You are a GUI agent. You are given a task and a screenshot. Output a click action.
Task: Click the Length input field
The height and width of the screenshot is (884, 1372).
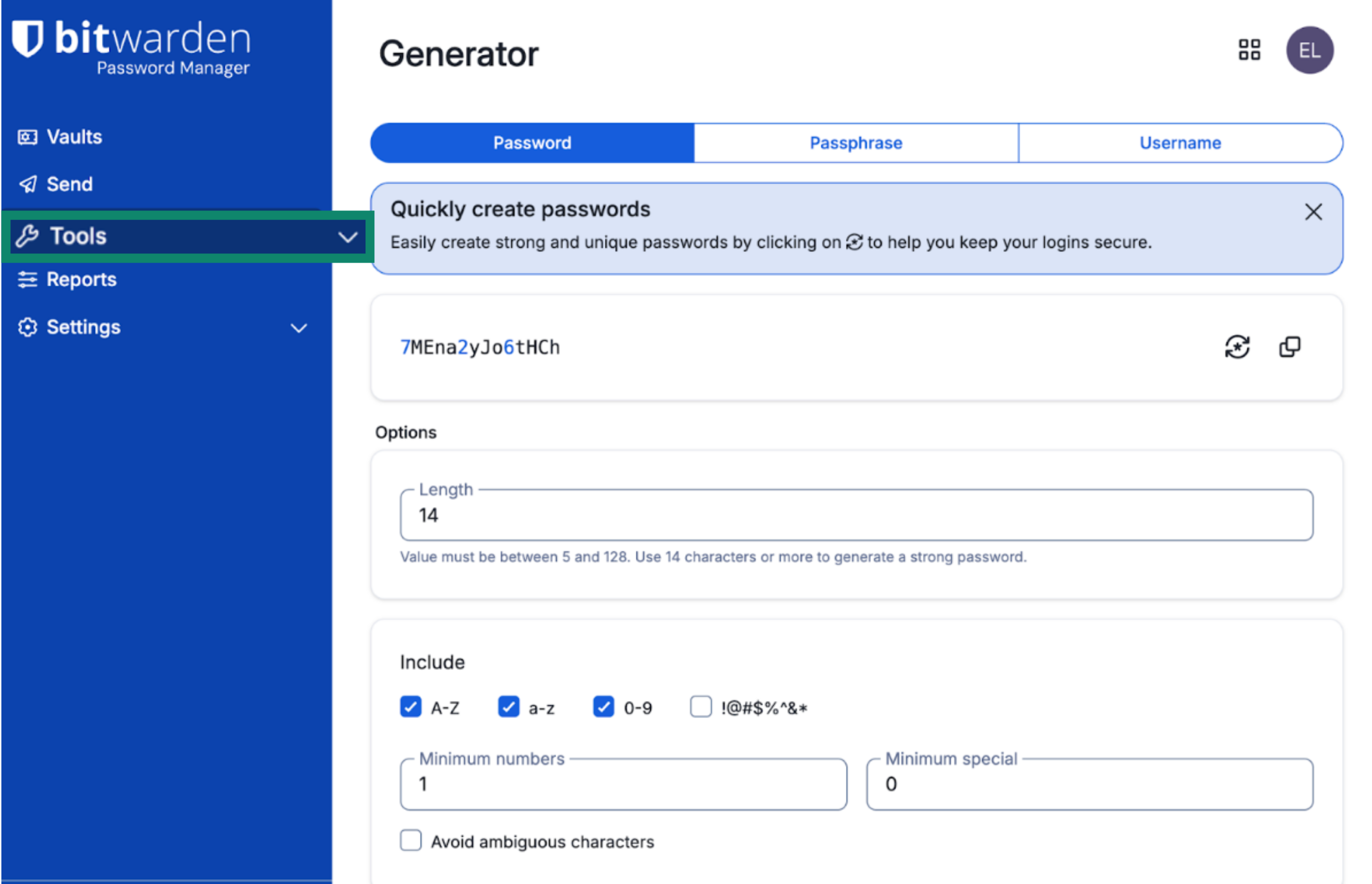point(856,515)
